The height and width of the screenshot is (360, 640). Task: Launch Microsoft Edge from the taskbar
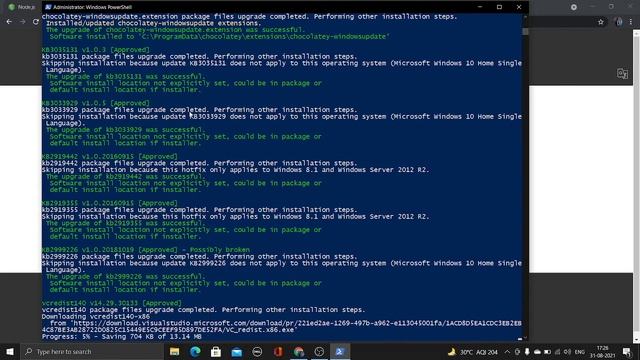[195, 351]
